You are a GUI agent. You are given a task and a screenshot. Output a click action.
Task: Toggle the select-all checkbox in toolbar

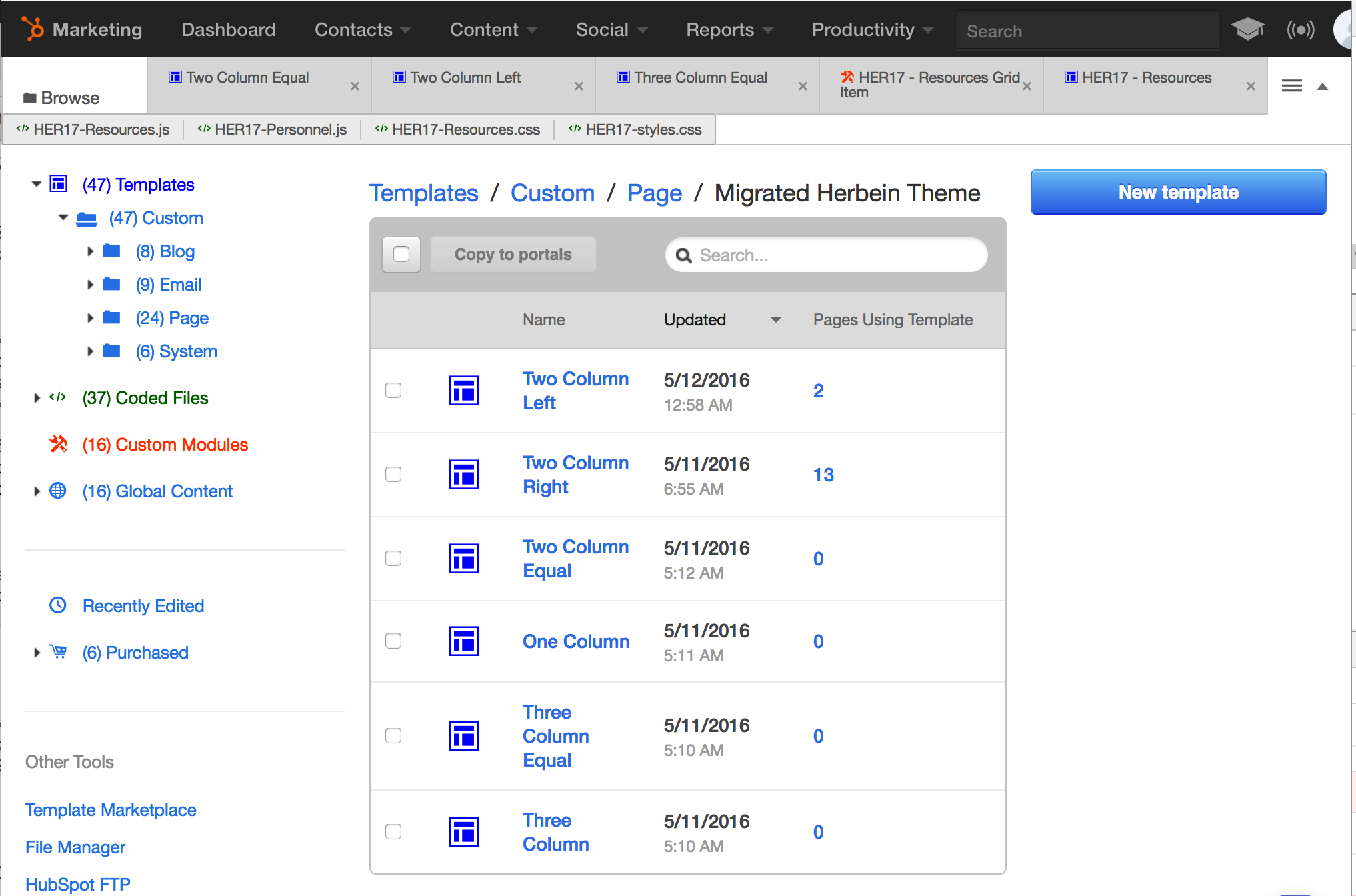click(401, 254)
